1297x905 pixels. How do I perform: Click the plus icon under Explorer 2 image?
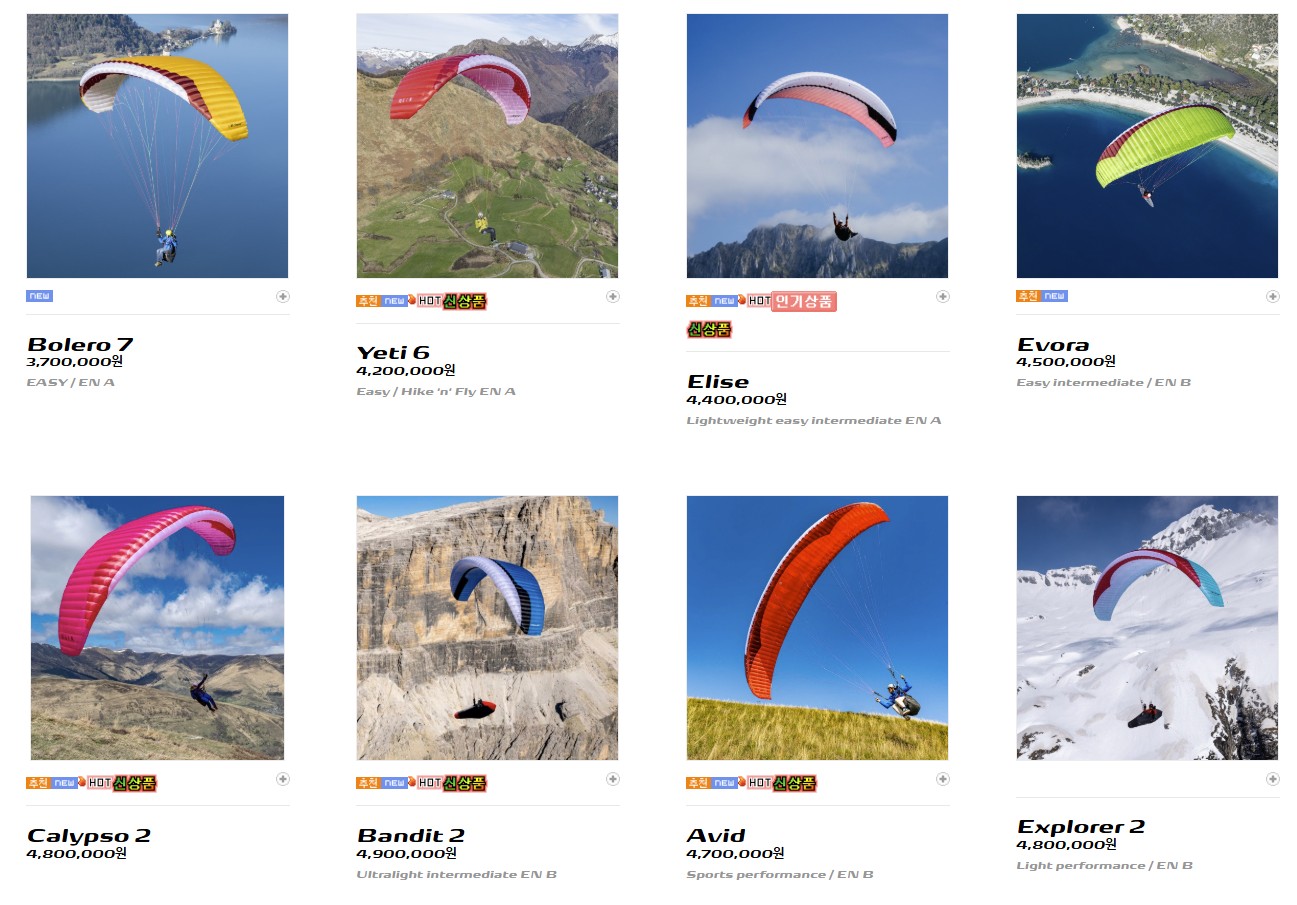[x=1273, y=779]
